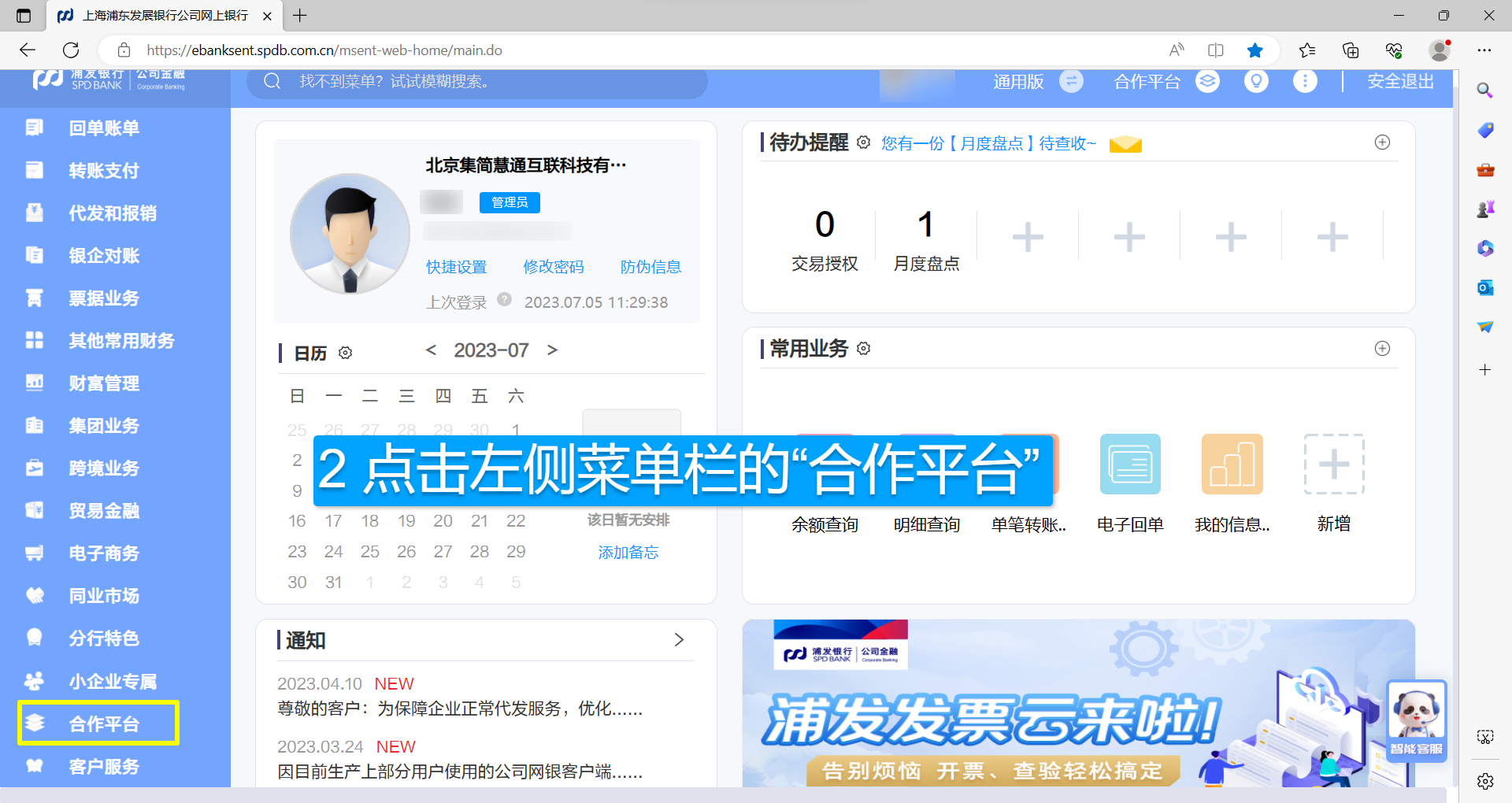This screenshot has width=1512, height=803.
Task: Focus the fuzzy menu search field
Action: click(477, 82)
